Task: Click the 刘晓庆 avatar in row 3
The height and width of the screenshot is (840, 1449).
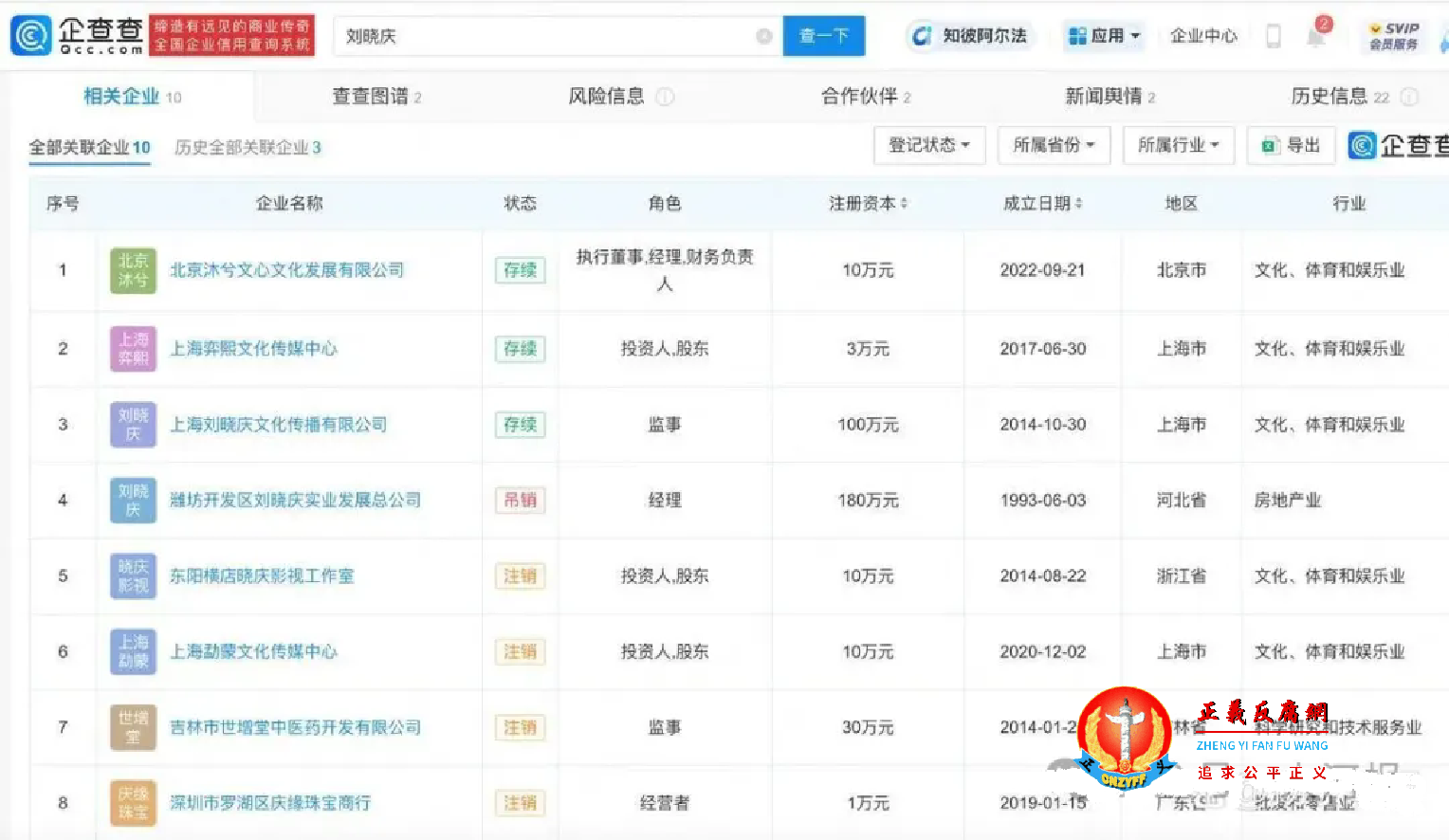Action: [132, 425]
